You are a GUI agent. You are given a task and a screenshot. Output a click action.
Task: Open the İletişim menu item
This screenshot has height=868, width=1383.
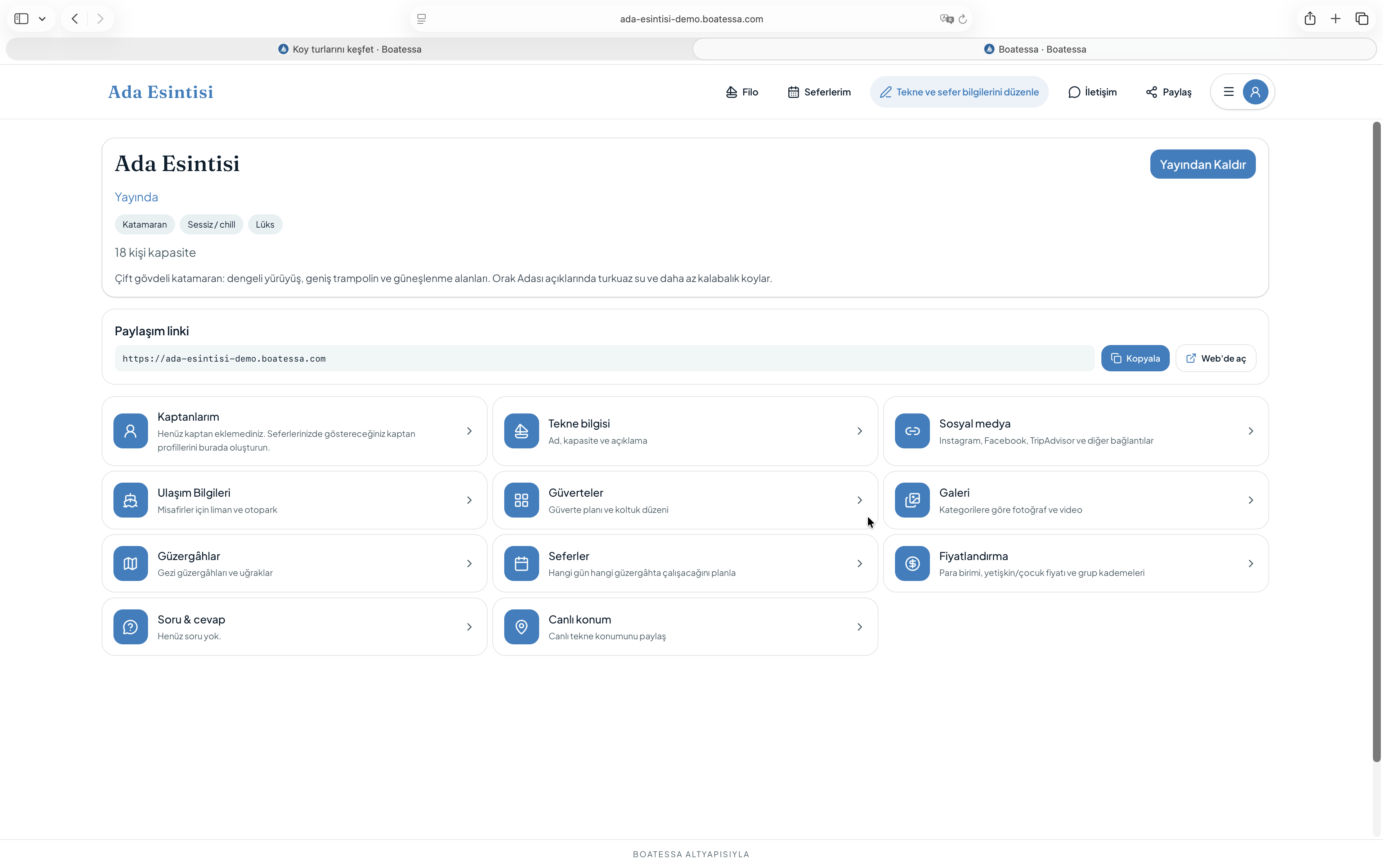pos(1092,92)
